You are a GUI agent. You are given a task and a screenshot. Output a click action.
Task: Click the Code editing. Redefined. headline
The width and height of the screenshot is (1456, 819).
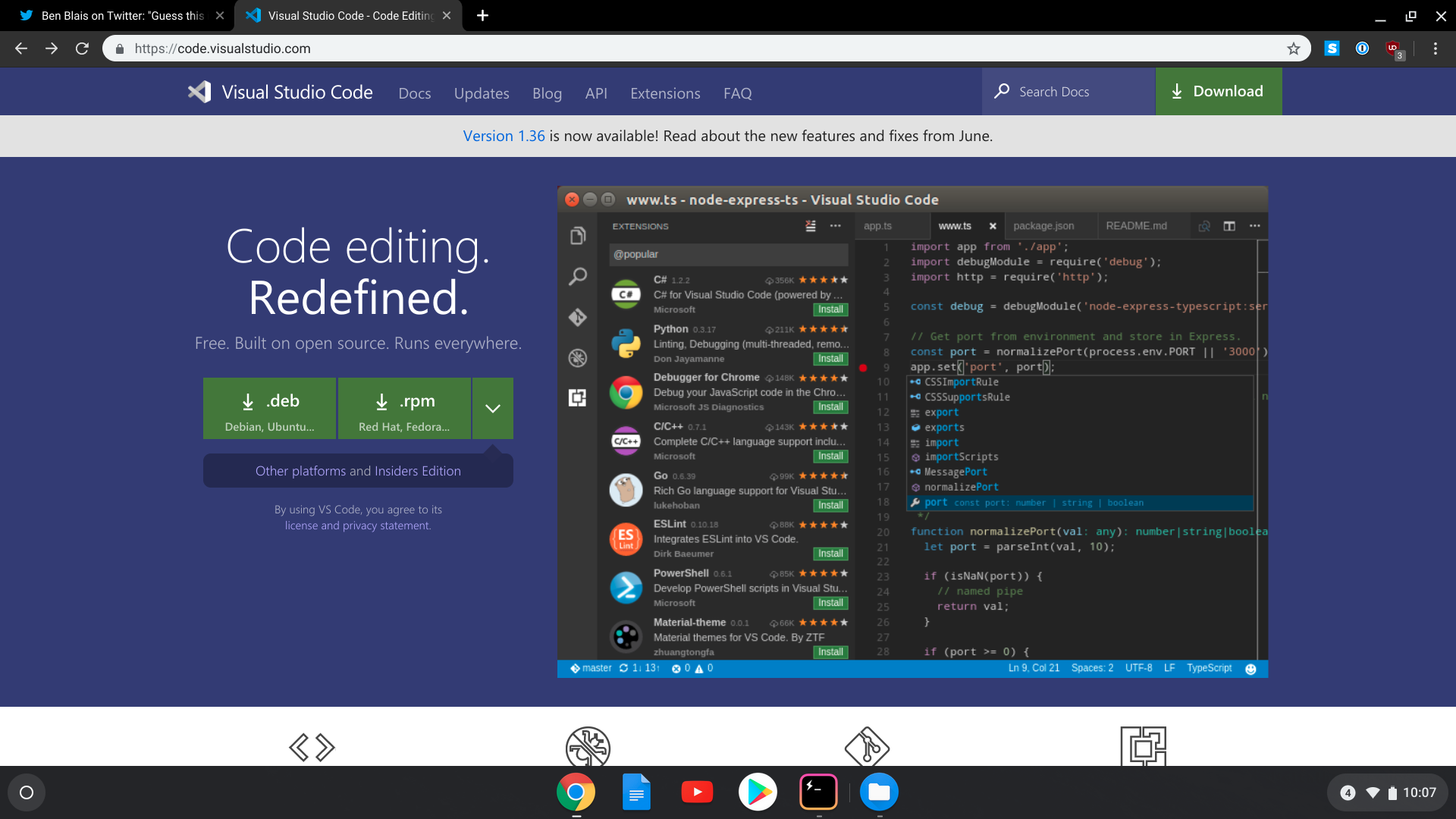tap(358, 271)
